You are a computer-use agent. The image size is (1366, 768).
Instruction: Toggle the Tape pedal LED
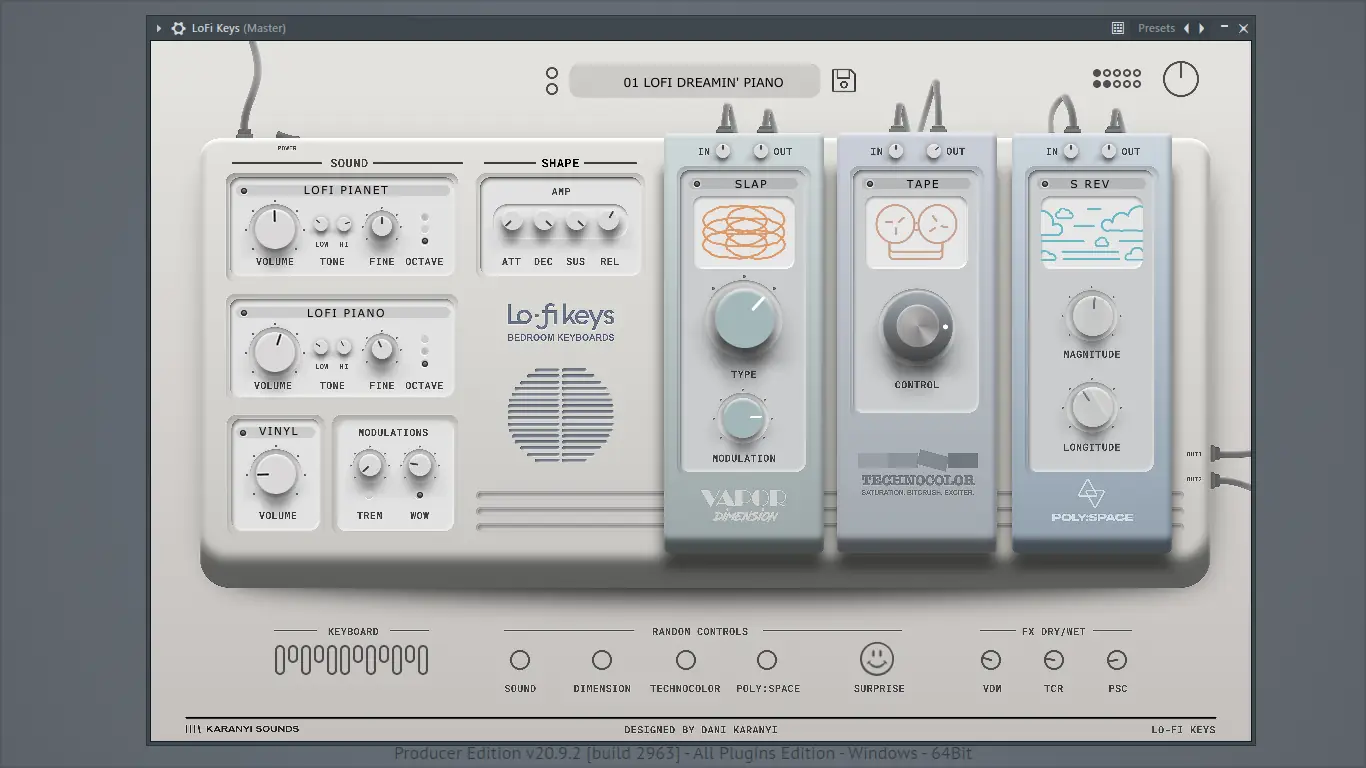click(870, 184)
